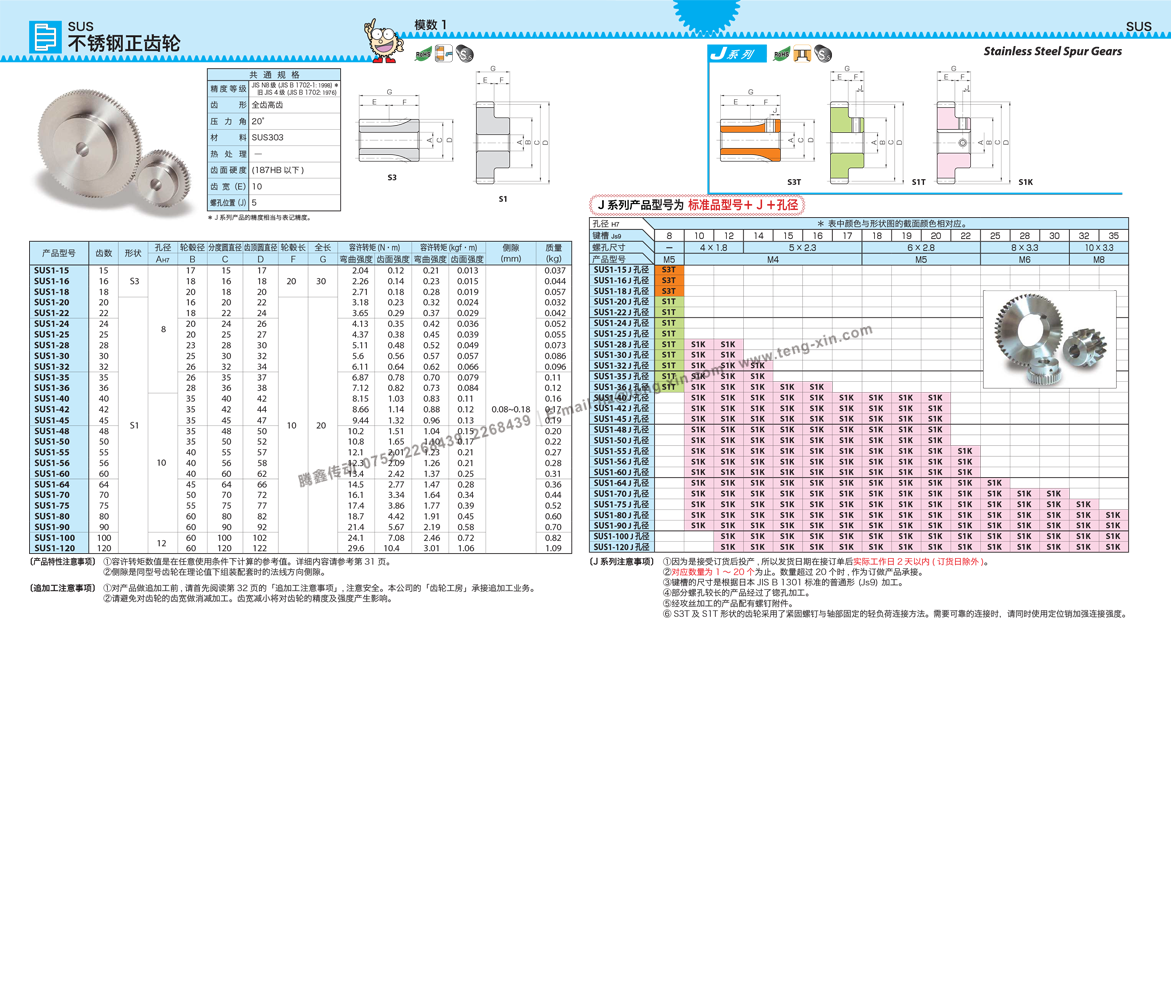Click the orange S3T cell for SUS1-15 J
The image size is (1171, 1000).
pos(669,270)
